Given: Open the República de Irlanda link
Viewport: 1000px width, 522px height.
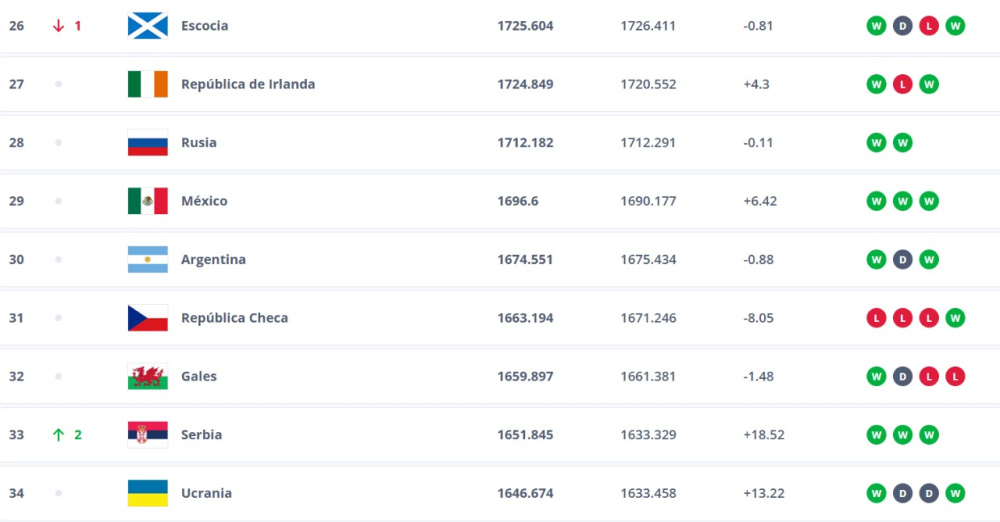Looking at the screenshot, I should click(248, 84).
